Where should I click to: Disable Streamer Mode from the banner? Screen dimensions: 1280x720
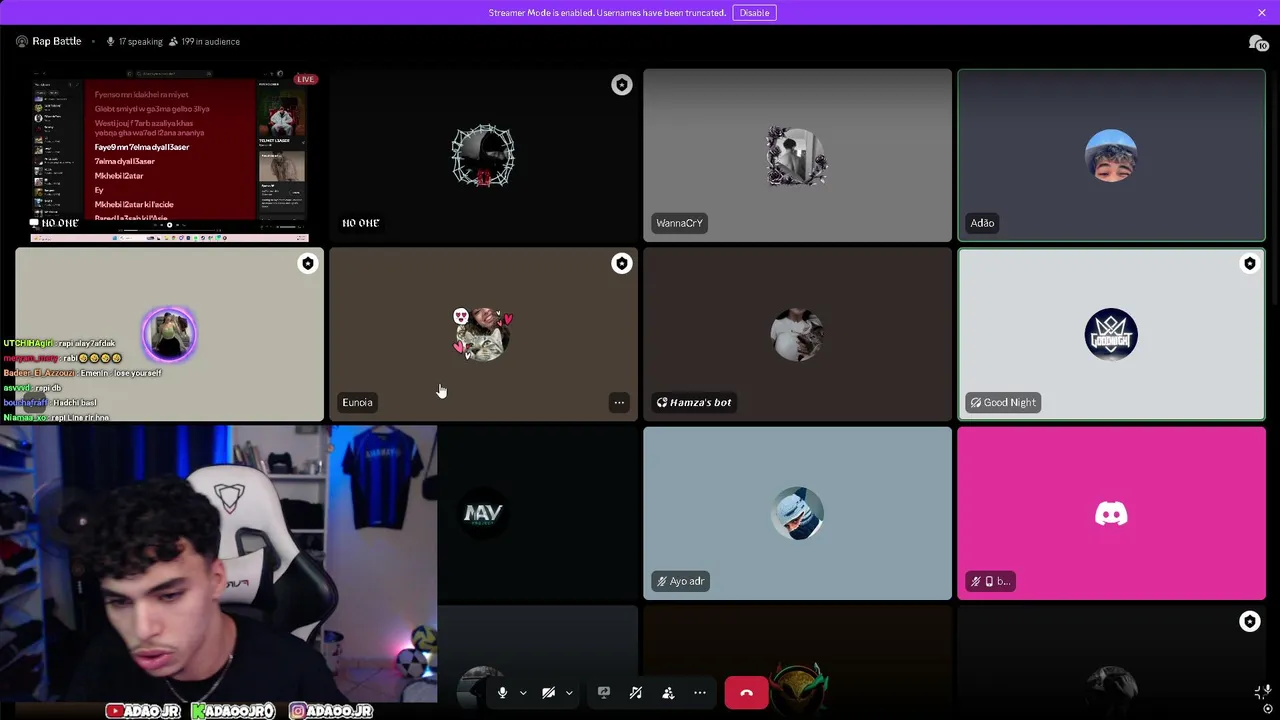tap(754, 13)
